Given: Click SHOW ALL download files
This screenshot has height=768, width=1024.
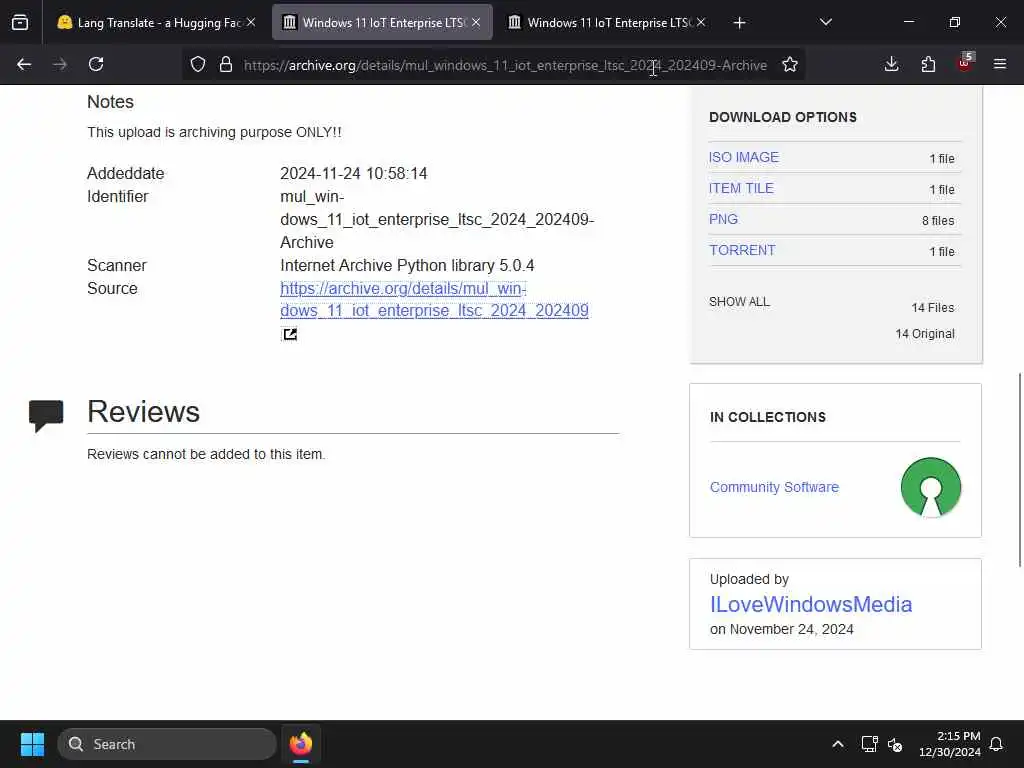Looking at the screenshot, I should [739, 302].
